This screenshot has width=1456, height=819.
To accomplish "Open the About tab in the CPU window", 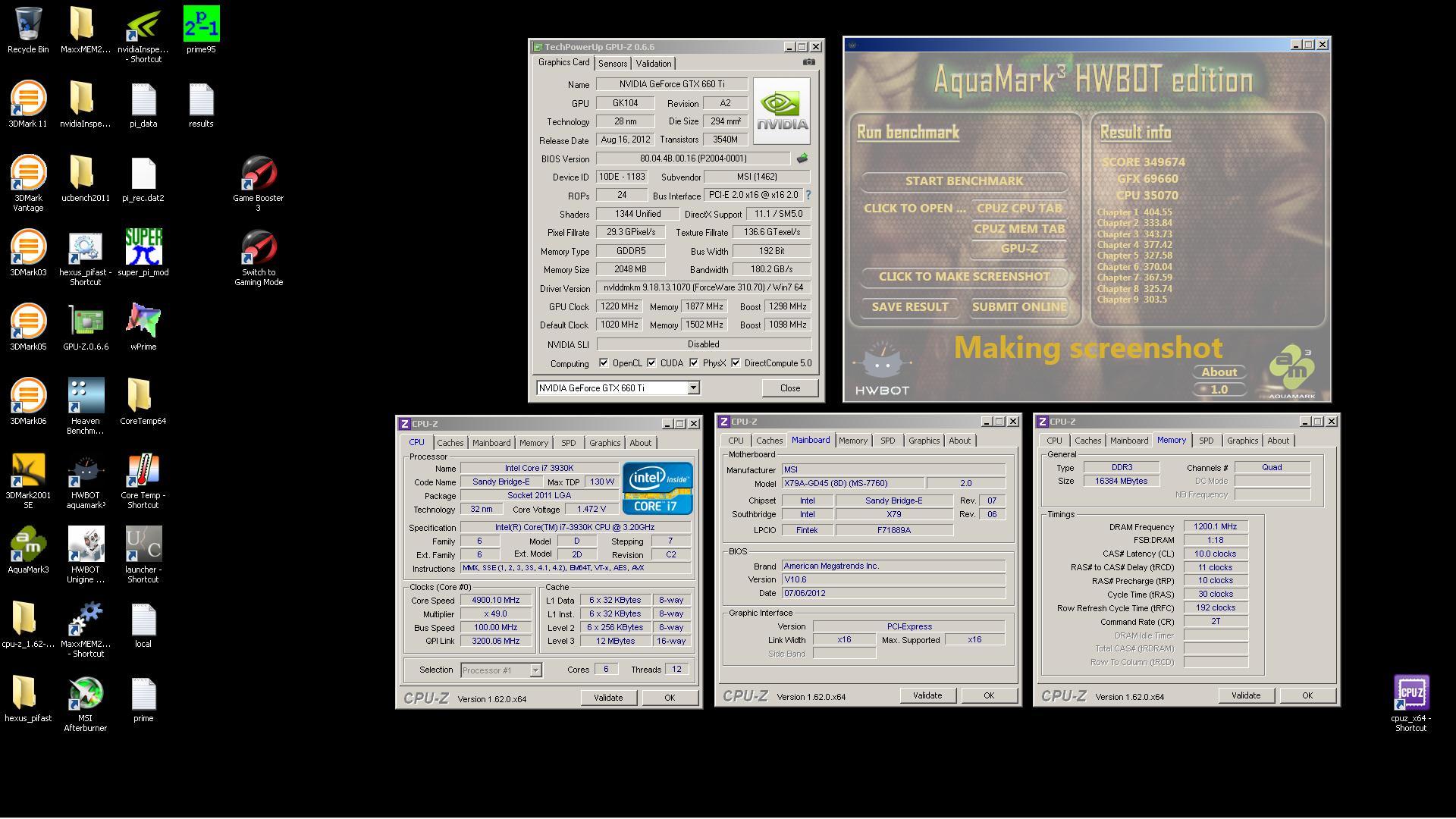I will [640, 443].
